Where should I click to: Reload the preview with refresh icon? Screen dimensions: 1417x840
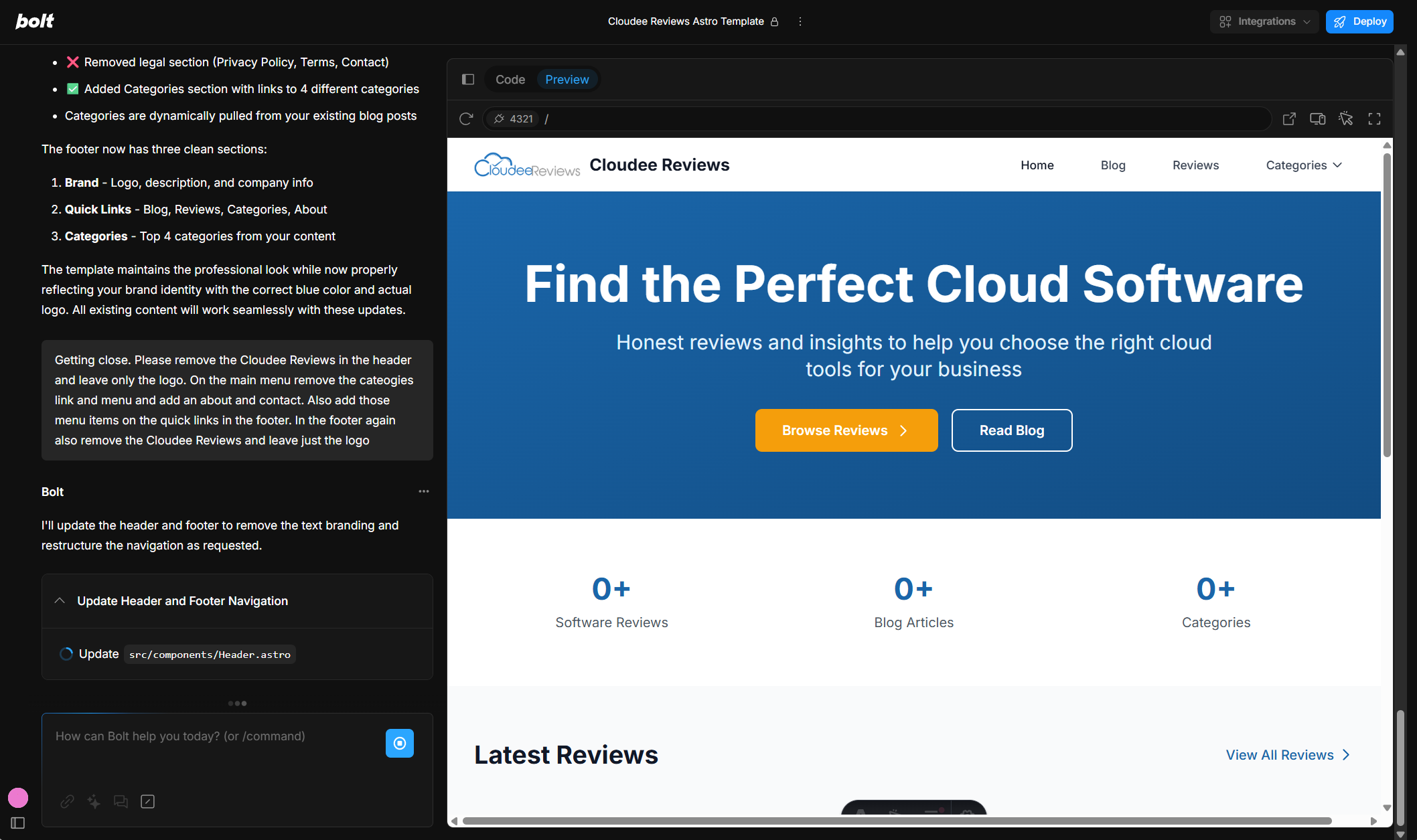point(466,118)
